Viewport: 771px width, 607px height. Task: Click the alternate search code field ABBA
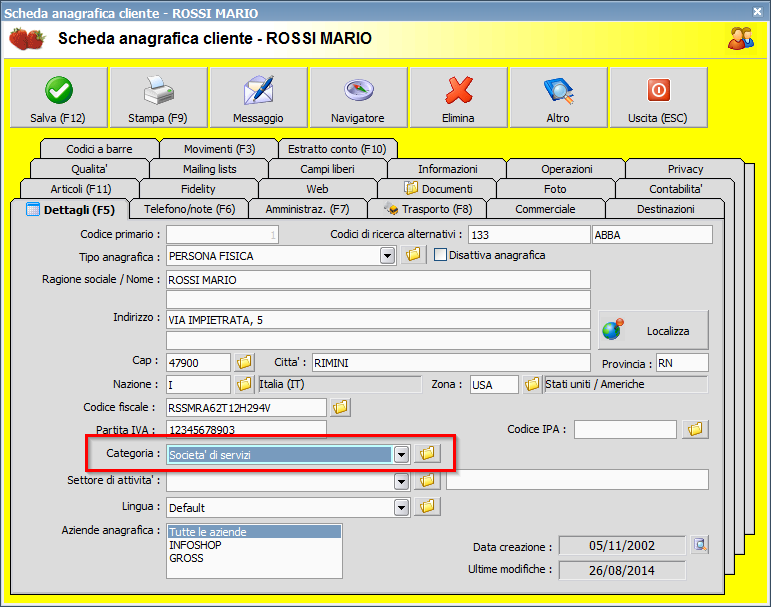tap(652, 235)
